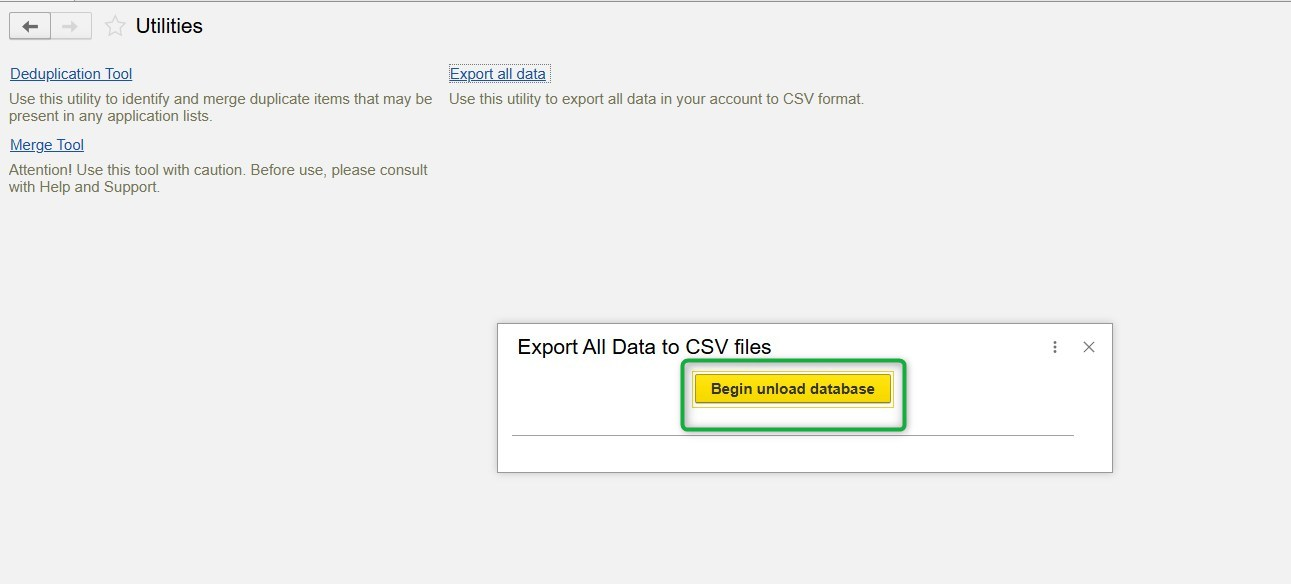Click the forward arrow navigation button
Screen dimensions: 1291x584
(70, 27)
